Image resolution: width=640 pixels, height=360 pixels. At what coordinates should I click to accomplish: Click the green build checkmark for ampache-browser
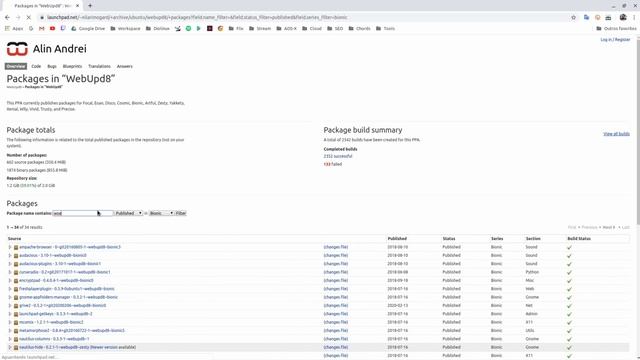click(x=569, y=247)
